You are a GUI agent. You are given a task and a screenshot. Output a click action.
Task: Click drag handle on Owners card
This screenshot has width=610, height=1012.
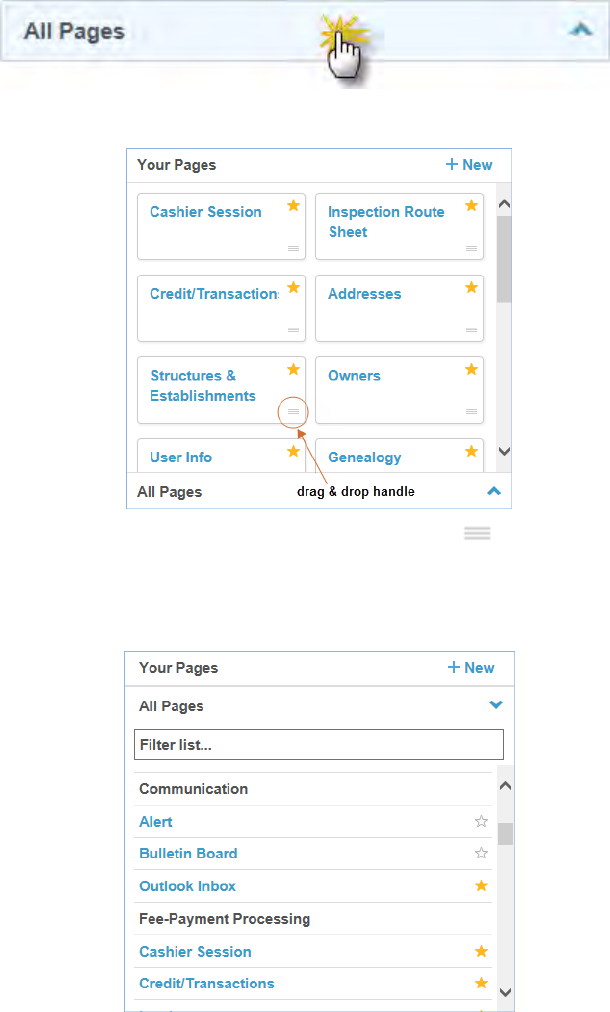471,412
